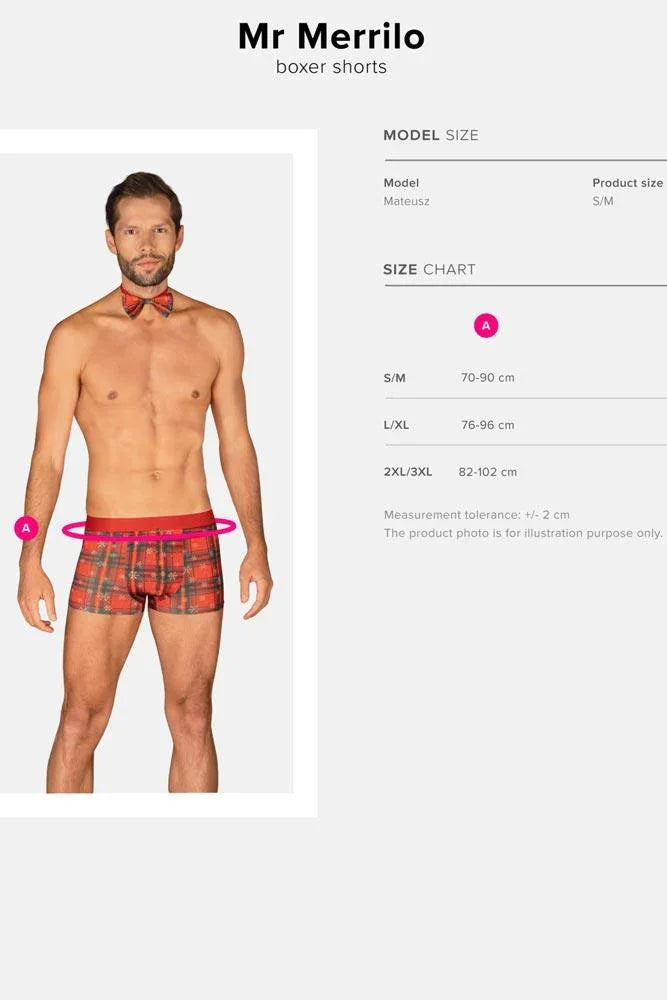The width and height of the screenshot is (667, 1000).
Task: Click the Mr Merrilo title
Action: click(x=332, y=36)
